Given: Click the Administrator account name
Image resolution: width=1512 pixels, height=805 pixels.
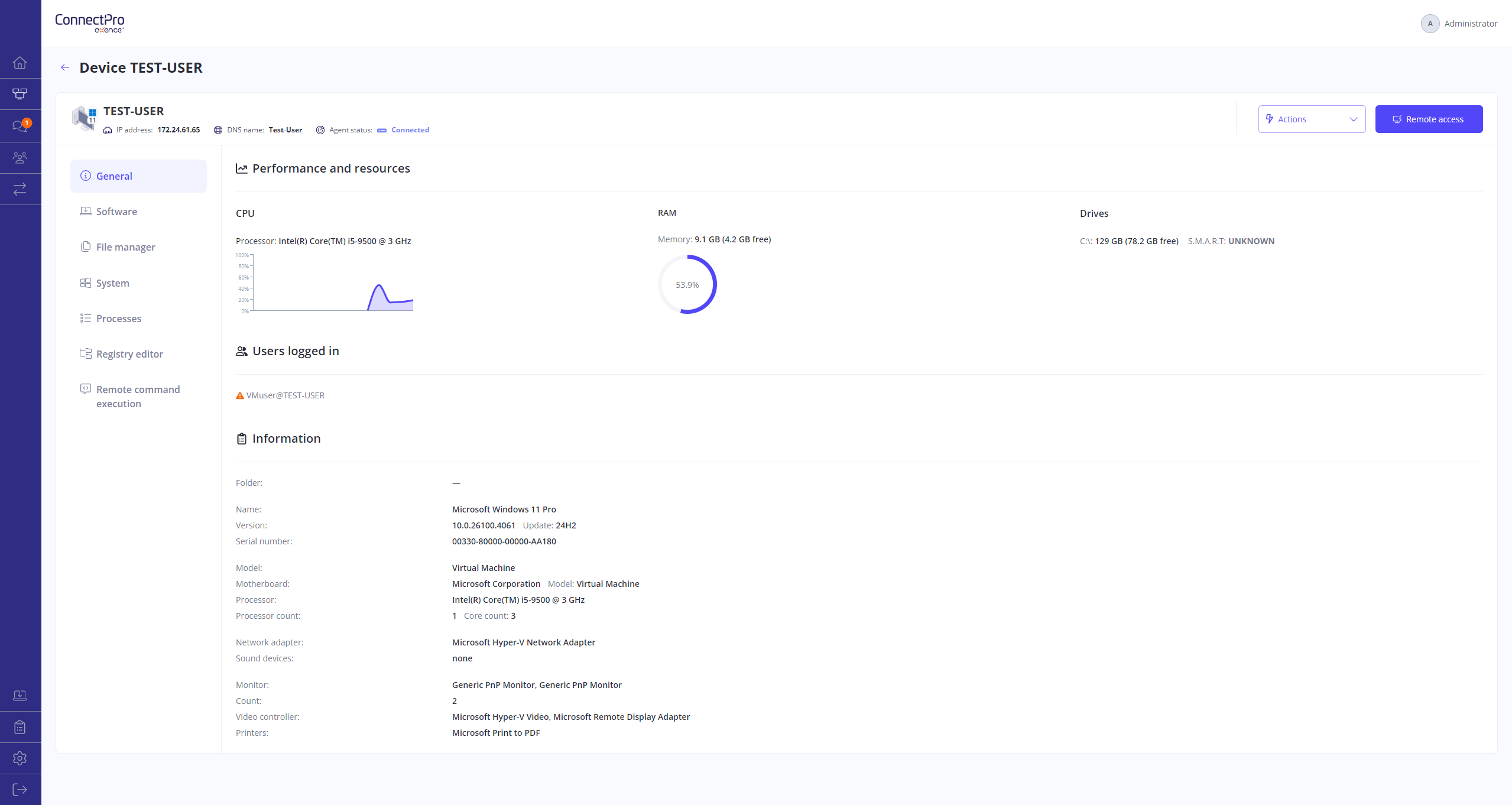Looking at the screenshot, I should coord(1471,24).
